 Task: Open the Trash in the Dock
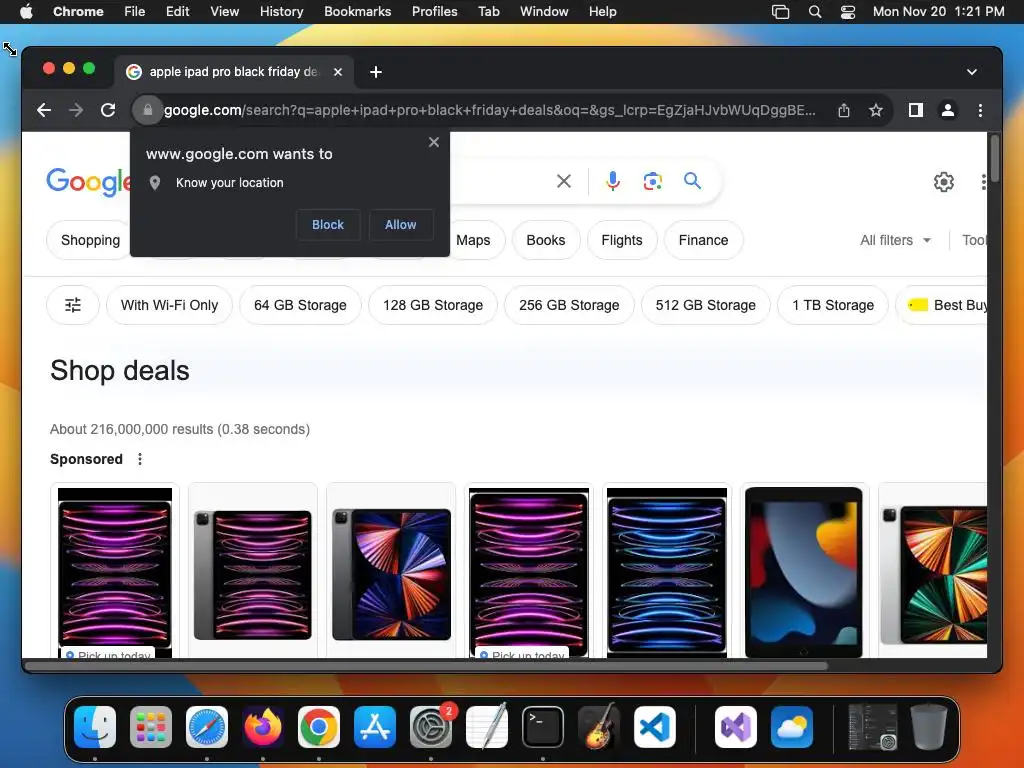click(928, 727)
